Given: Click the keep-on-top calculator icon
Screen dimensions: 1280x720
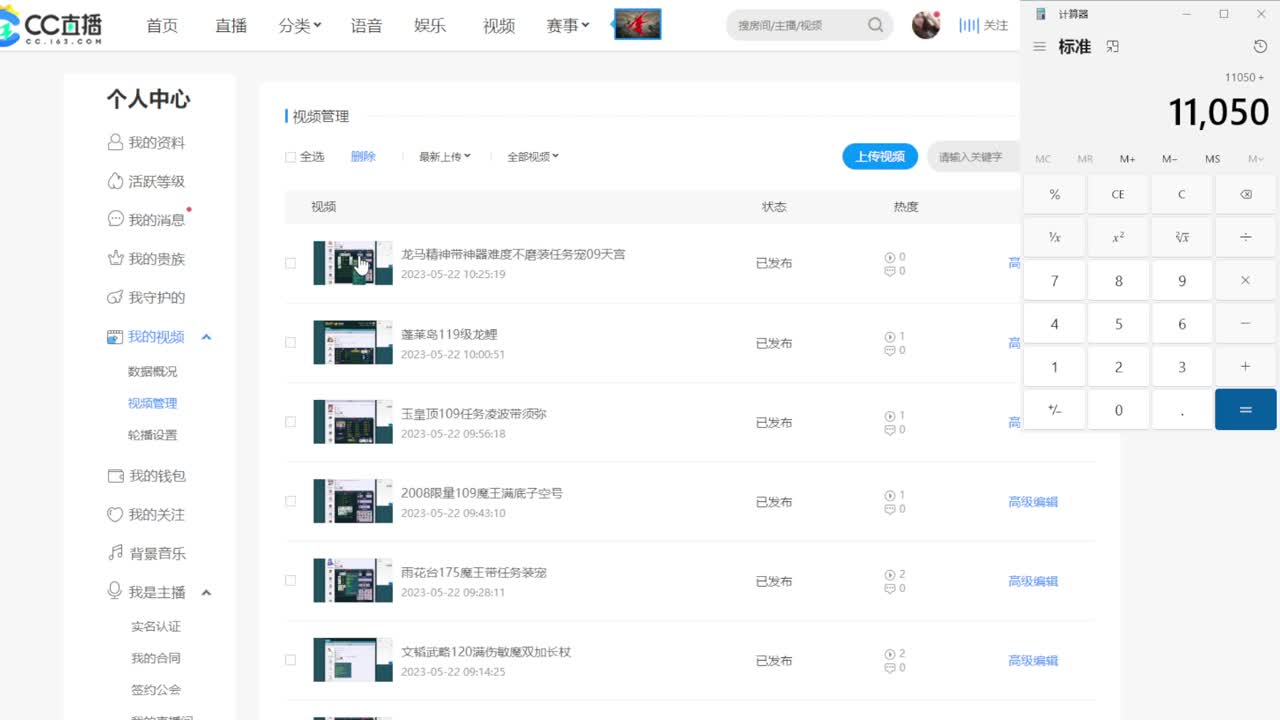Looking at the screenshot, I should tap(1113, 47).
